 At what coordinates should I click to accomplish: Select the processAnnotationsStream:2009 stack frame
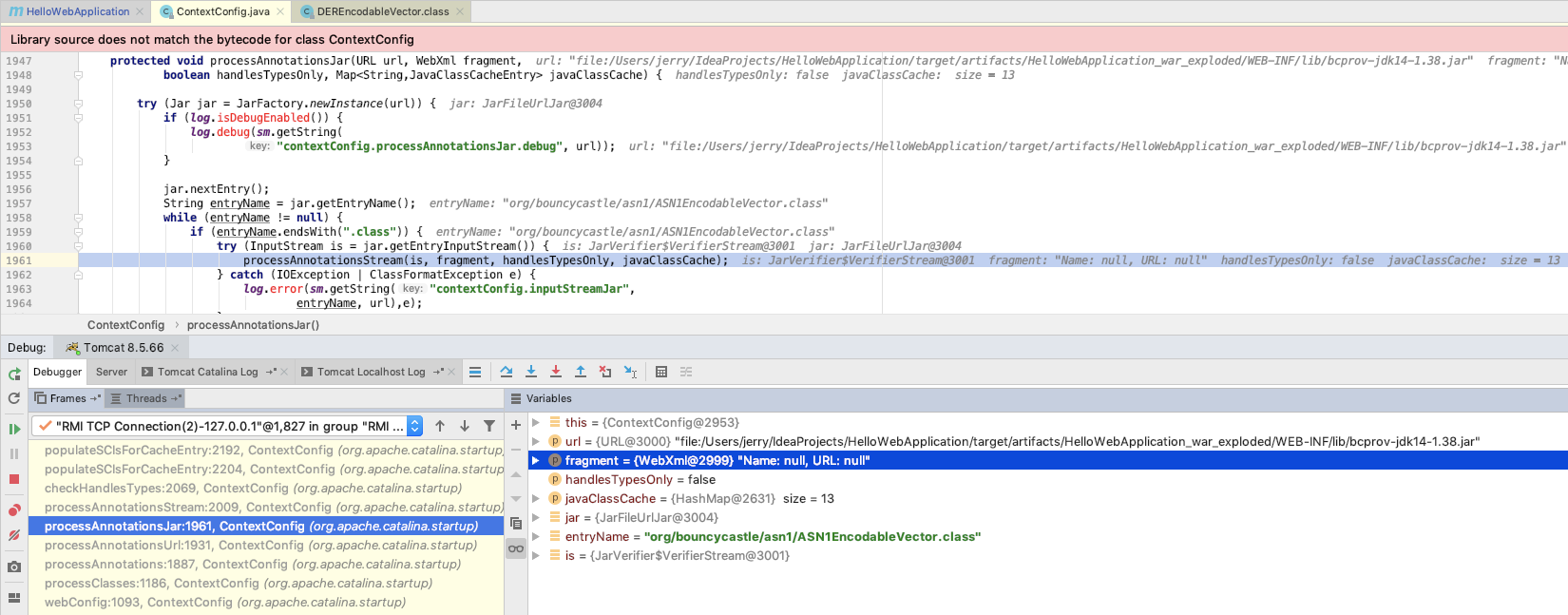click(266, 508)
